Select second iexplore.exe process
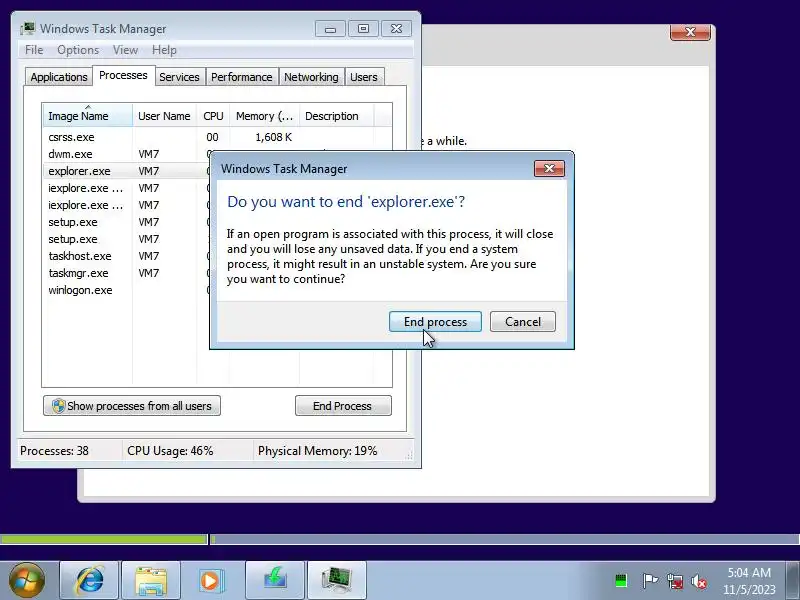The height and width of the screenshot is (600, 800). click(127, 205)
